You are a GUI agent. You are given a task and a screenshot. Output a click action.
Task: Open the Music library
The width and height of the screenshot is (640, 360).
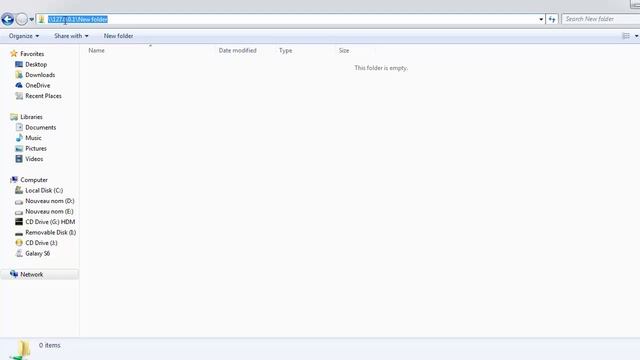click(x=33, y=138)
